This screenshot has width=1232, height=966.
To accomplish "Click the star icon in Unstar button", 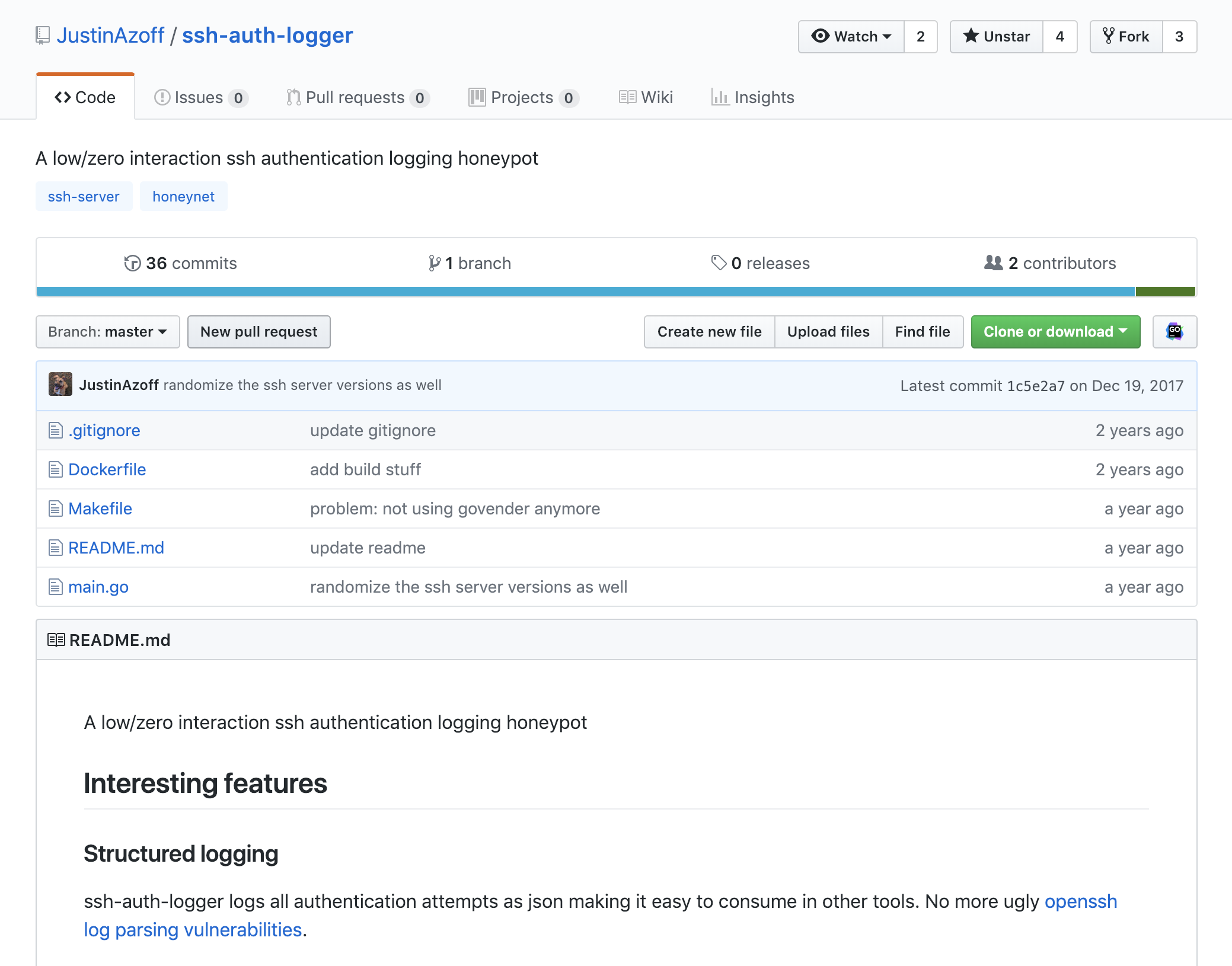I will coord(971,36).
